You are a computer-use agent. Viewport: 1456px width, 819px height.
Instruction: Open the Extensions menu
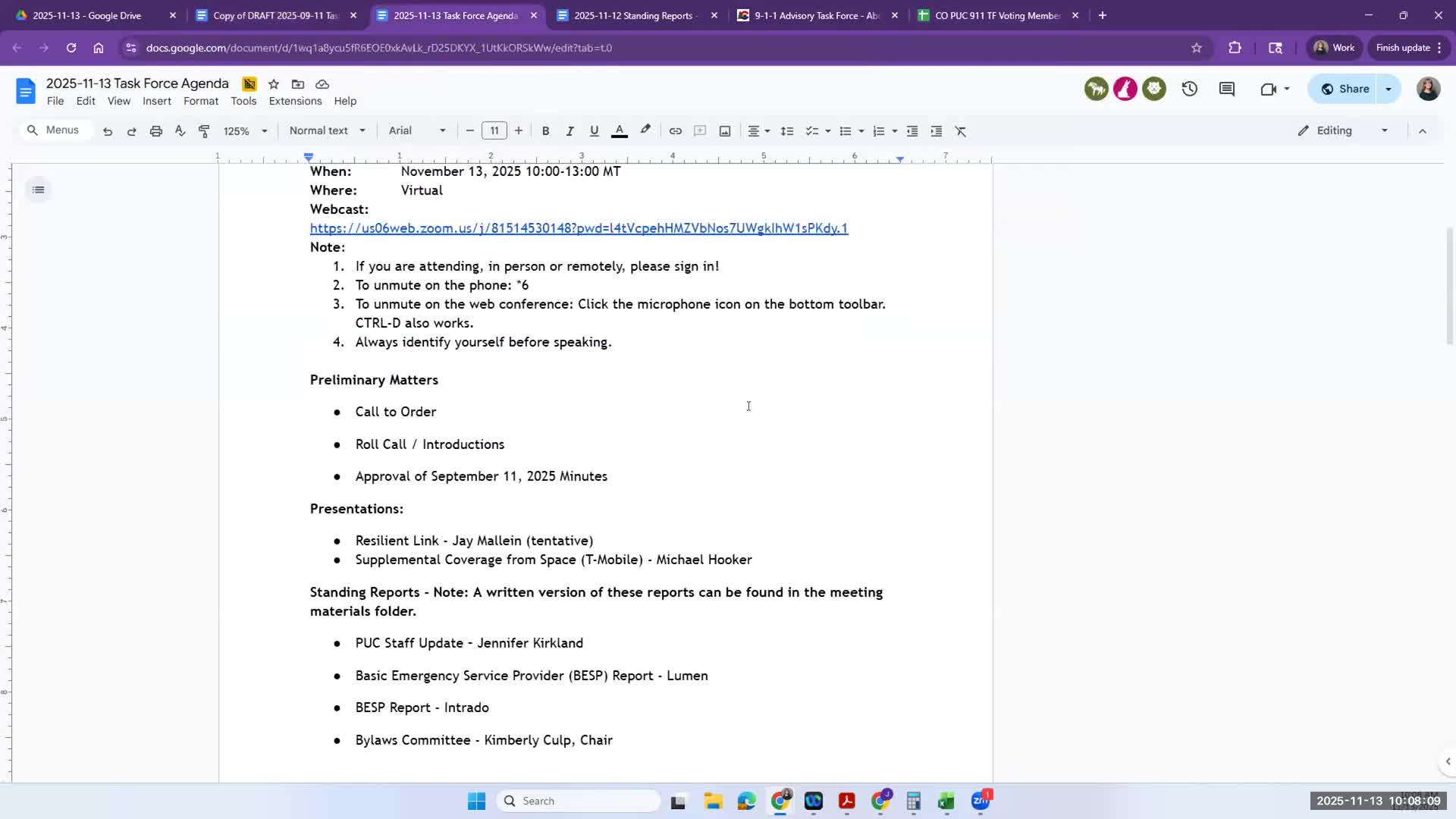(295, 101)
